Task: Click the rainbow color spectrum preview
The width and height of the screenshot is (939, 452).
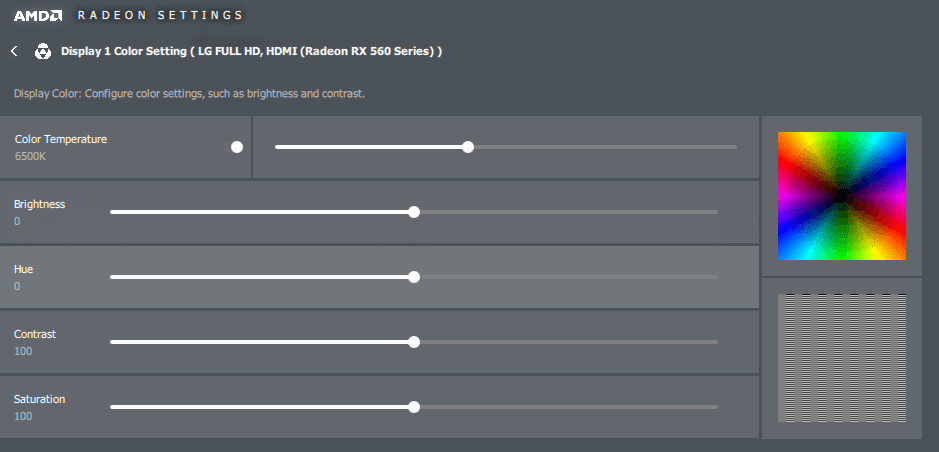Action: point(842,196)
